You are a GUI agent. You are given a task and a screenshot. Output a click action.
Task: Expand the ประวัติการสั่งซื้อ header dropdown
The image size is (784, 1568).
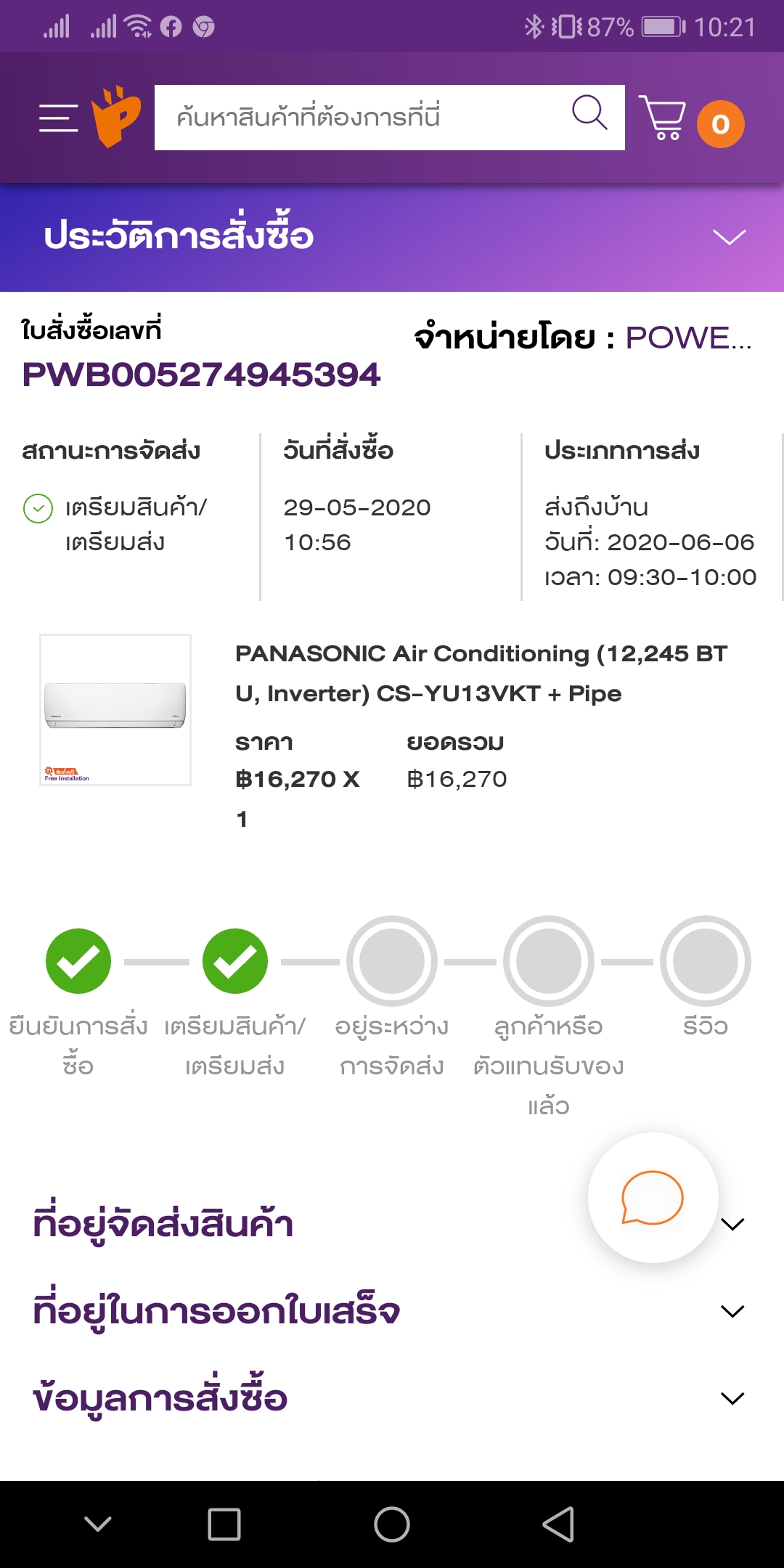[729, 237]
